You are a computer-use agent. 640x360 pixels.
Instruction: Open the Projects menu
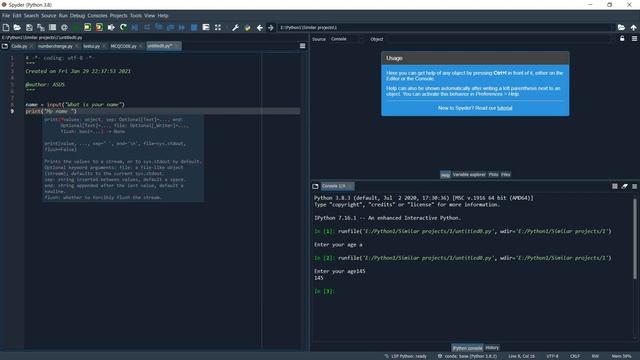tap(118, 16)
